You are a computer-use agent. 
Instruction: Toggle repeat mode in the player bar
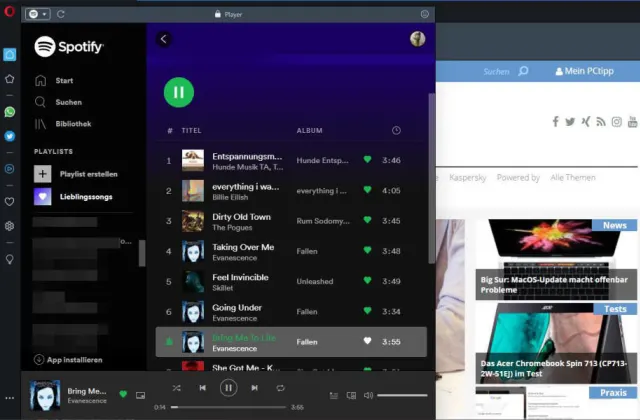281,387
